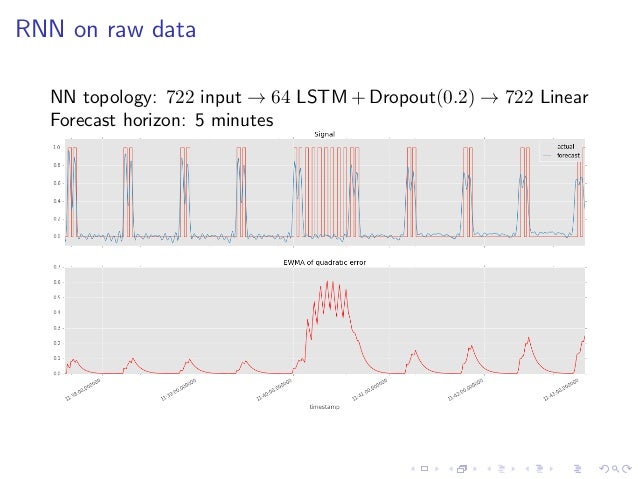638x479 pixels.
Task: Click the previous frame arrow before the stacked frames icon
Action: [x=451, y=469]
